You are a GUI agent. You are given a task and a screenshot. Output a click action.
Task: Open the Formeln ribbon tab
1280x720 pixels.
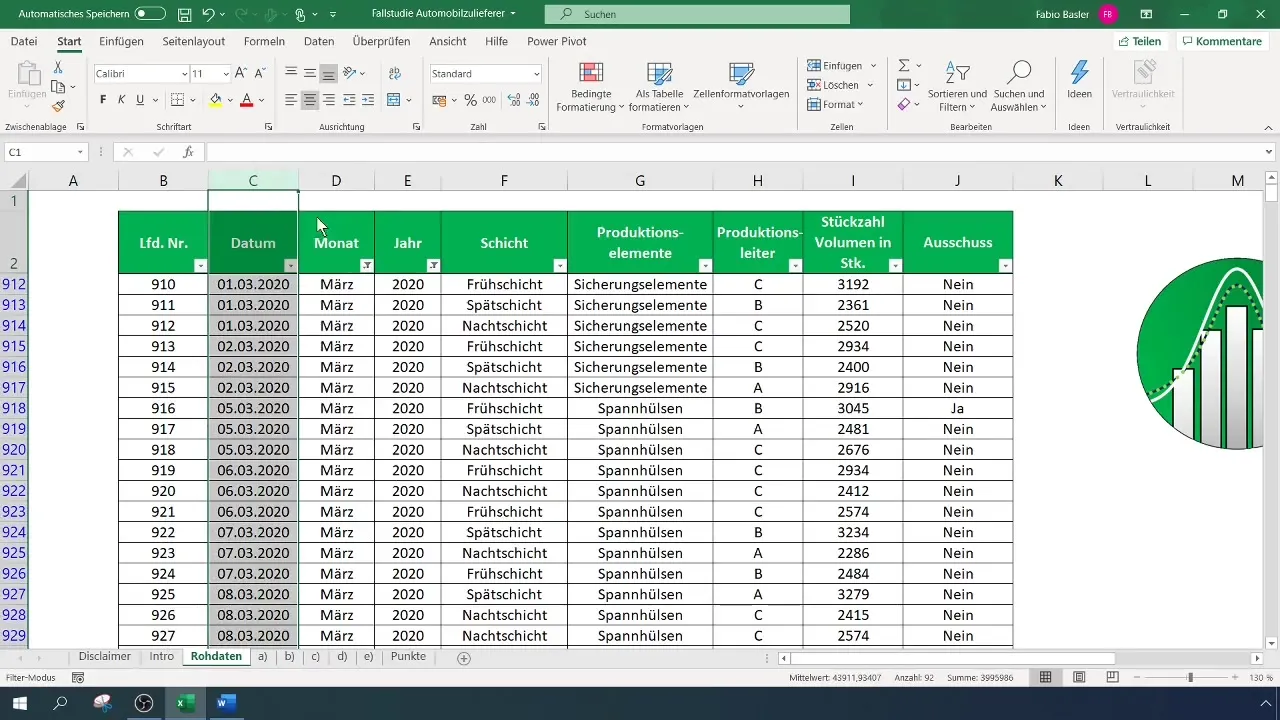(x=264, y=41)
